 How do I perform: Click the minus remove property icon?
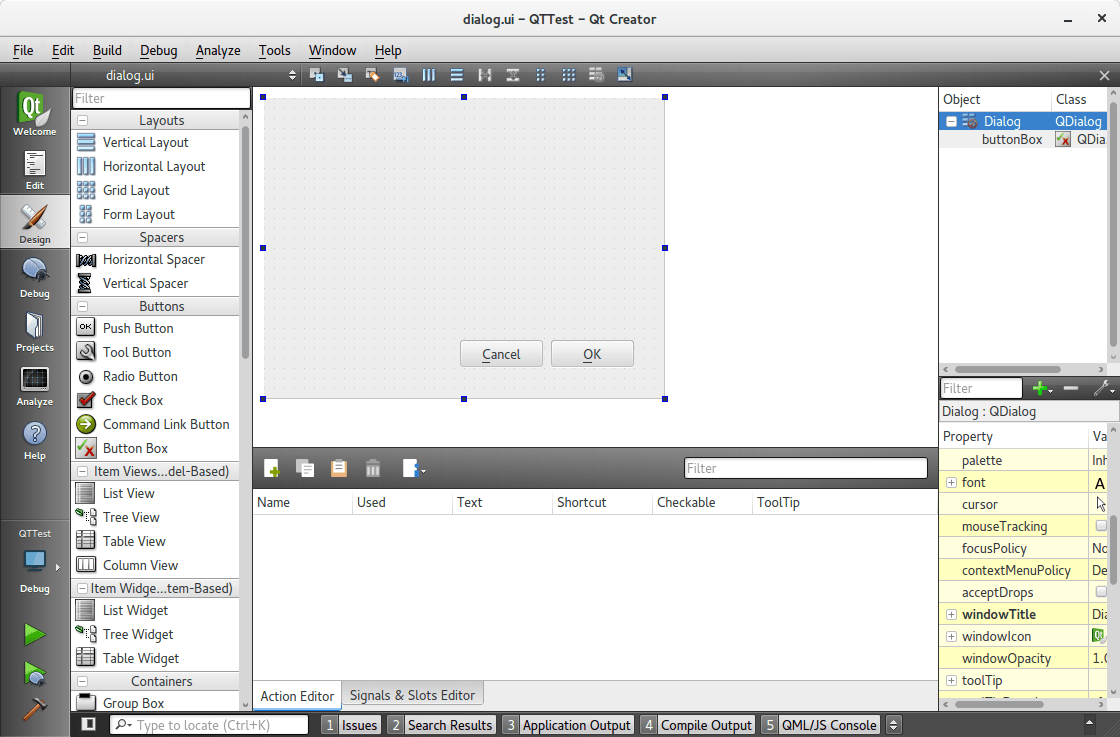(x=1071, y=388)
